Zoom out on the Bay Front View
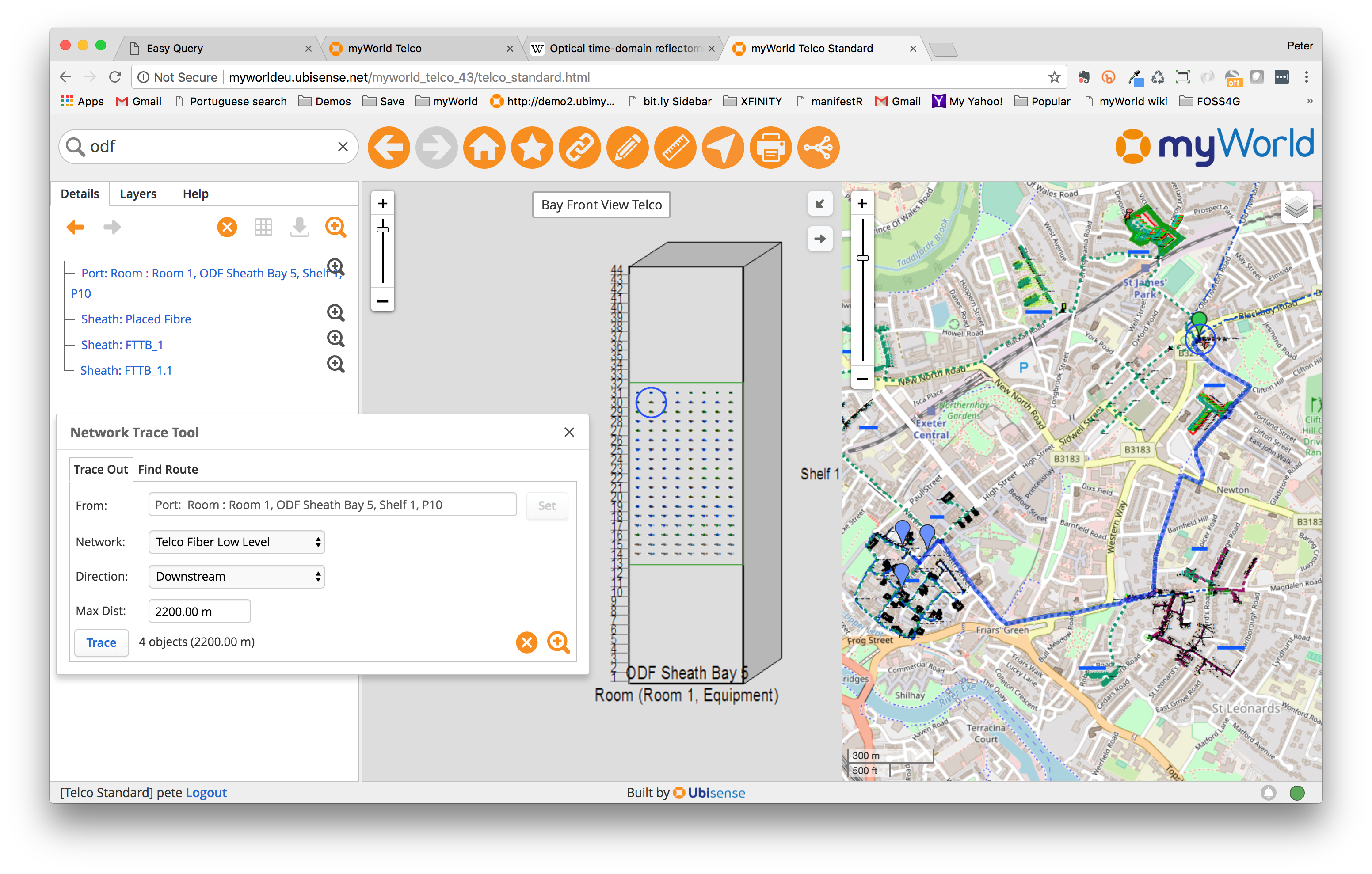Image resolution: width=1372 pixels, height=874 pixels. point(383,301)
